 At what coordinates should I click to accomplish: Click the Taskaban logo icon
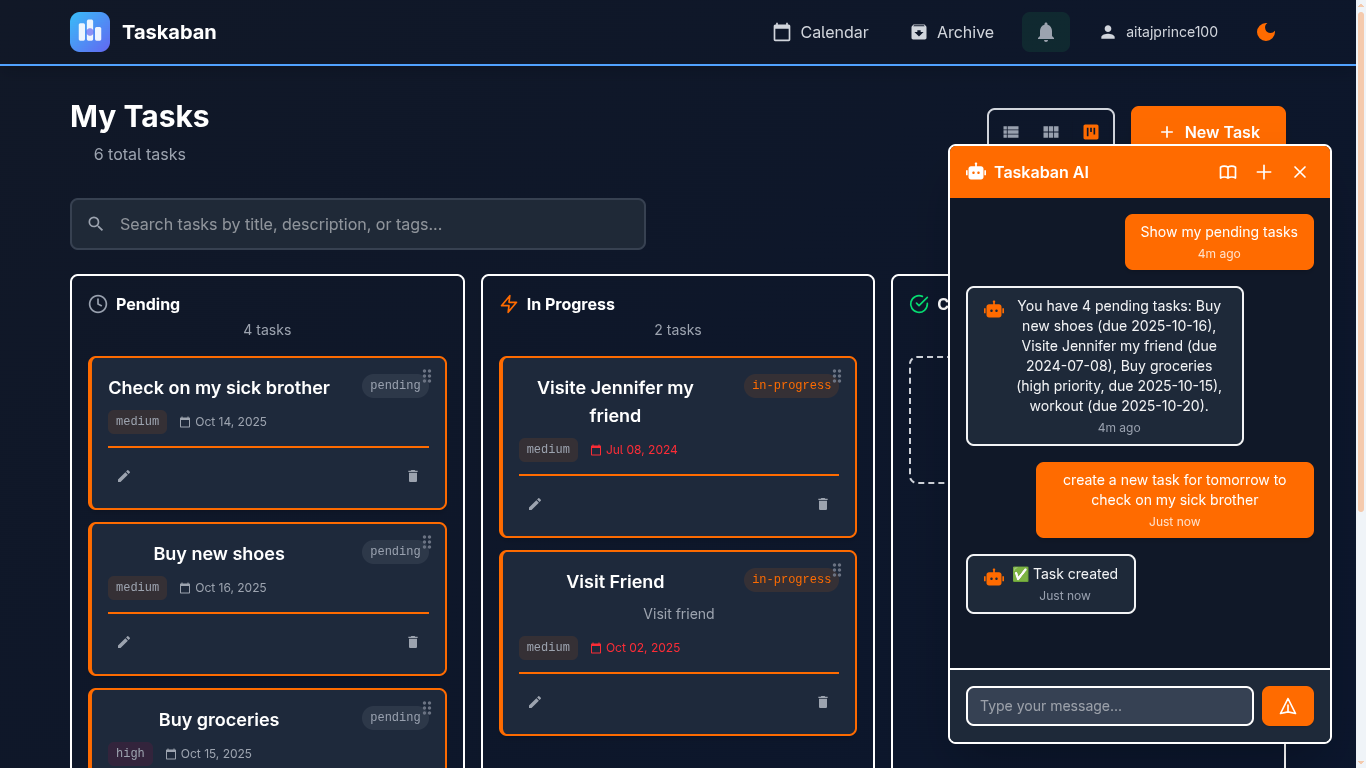[90, 32]
